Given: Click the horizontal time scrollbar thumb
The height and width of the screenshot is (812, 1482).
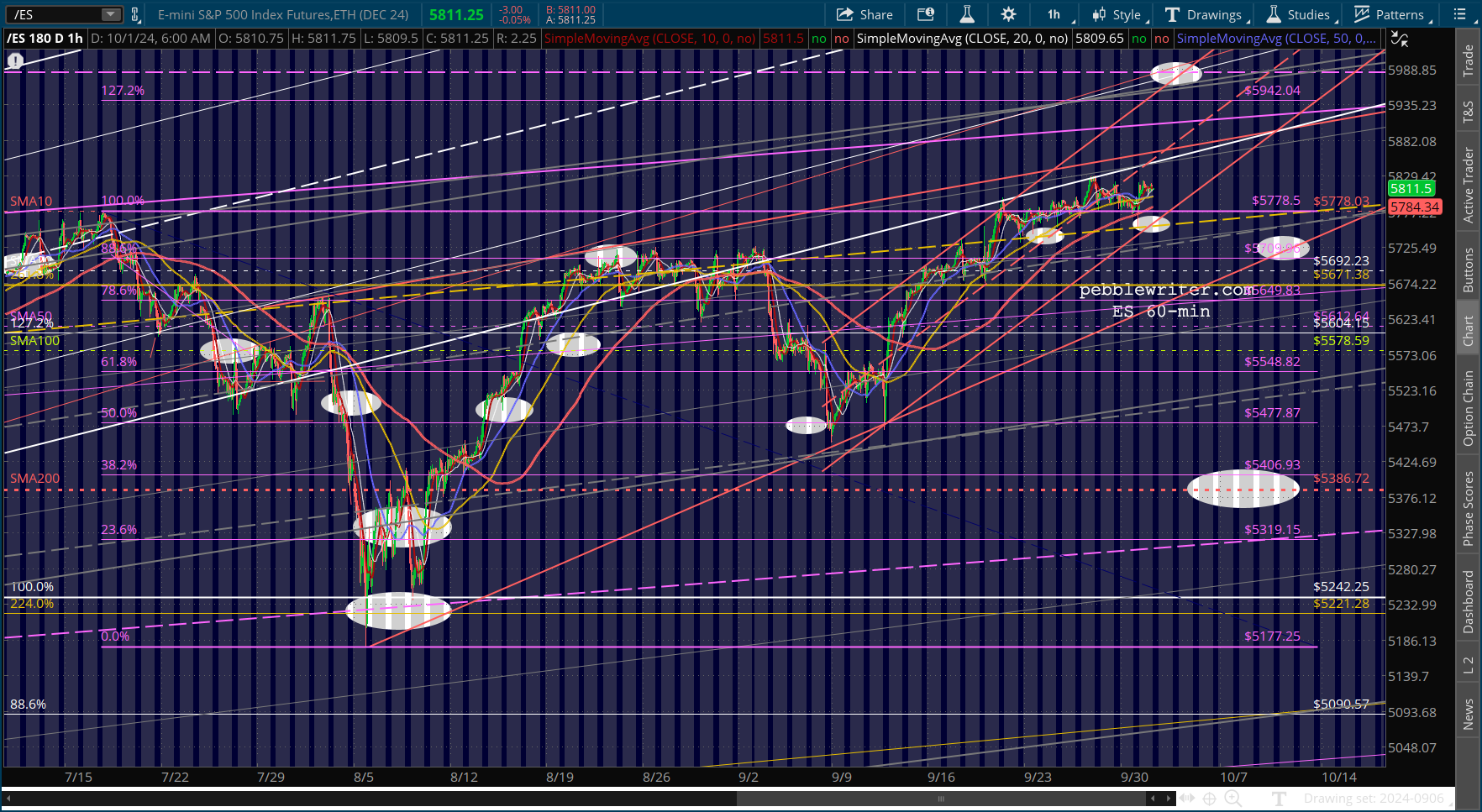Looking at the screenshot, I should tap(941, 799).
